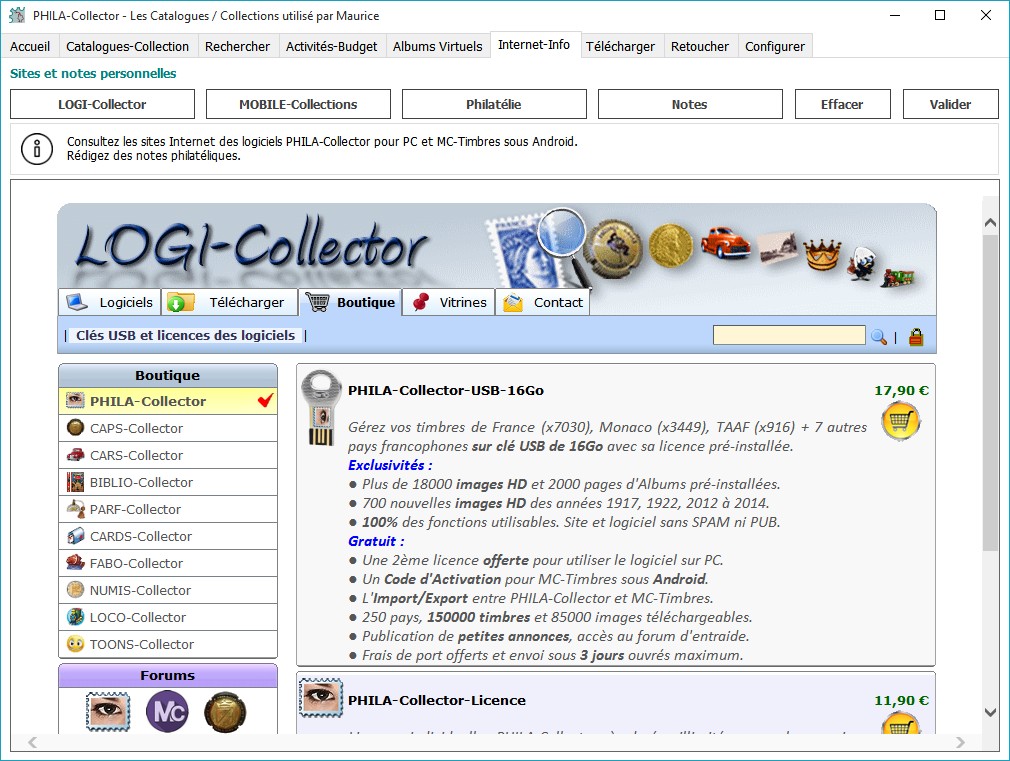Click the PHILA-Collector-Licence eye stamp image
Image resolution: width=1010 pixels, height=761 pixels.
pyautogui.click(x=321, y=697)
